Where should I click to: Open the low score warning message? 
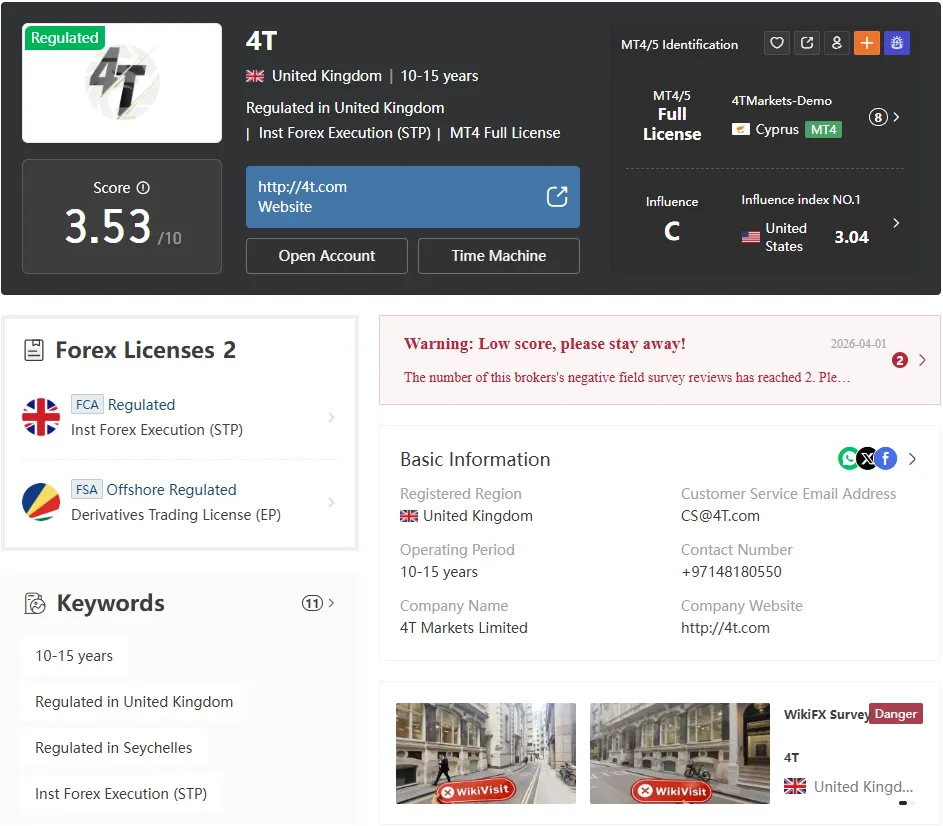point(660,360)
